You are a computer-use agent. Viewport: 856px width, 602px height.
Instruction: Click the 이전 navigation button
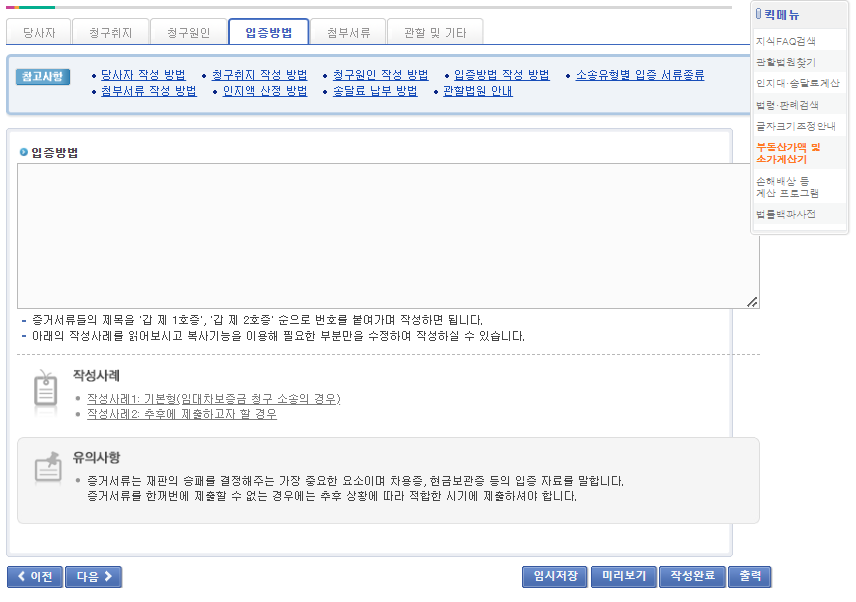[x=35, y=576]
